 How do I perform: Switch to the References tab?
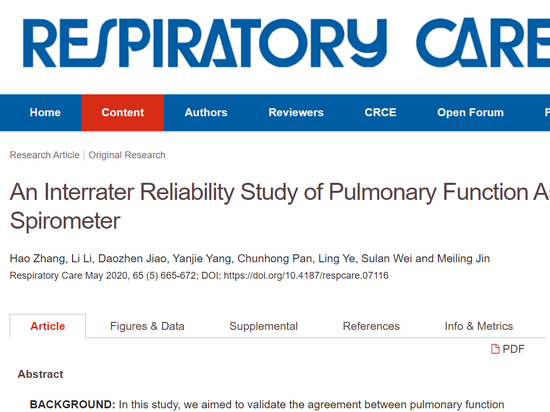pos(371,326)
